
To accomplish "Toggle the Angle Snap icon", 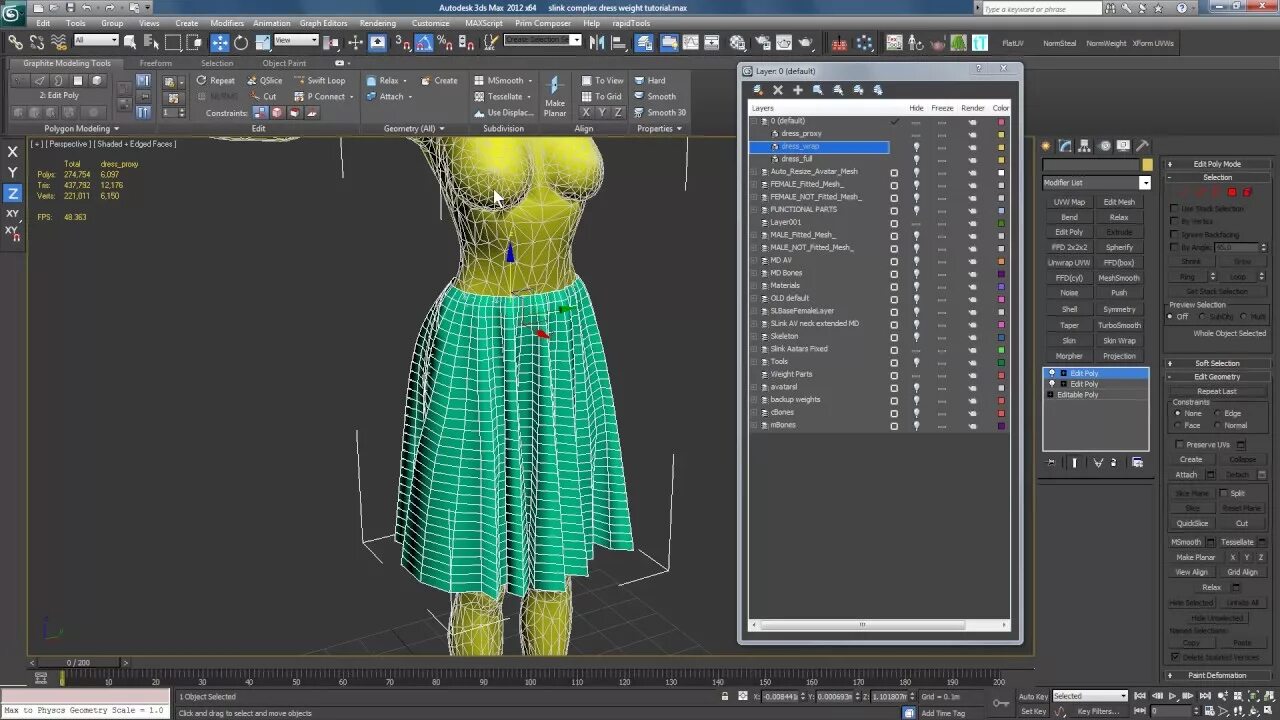I will (x=424, y=43).
